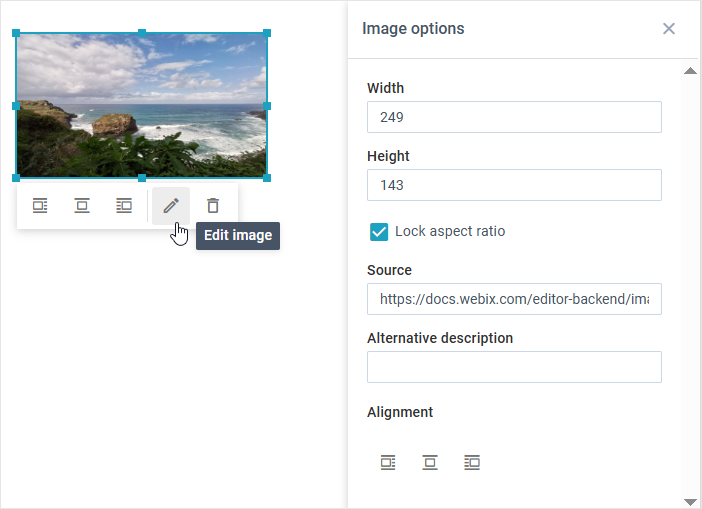Viewport: 702px width, 509px height.
Task: Align image left in floating toolbar
Action: pyautogui.click(x=40, y=205)
